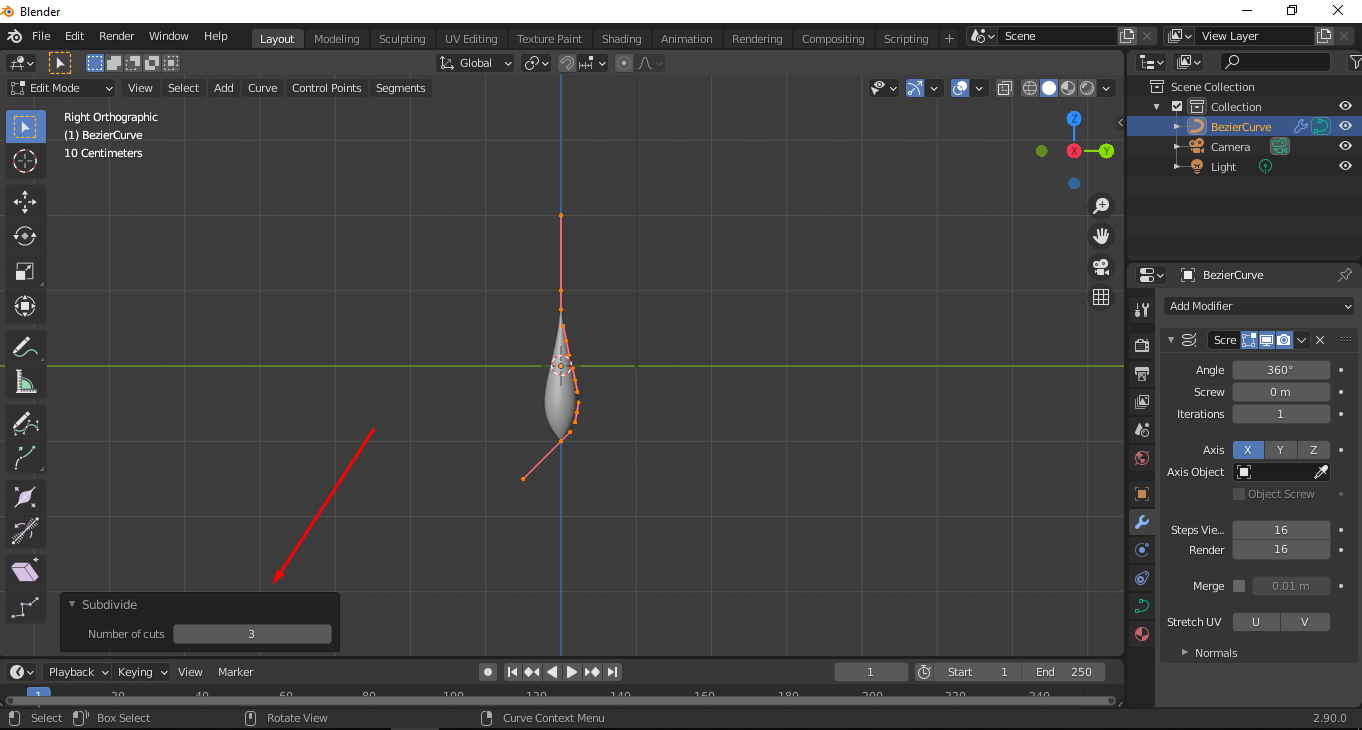Select the Measure tool
The height and width of the screenshot is (730, 1362).
[x=24, y=382]
